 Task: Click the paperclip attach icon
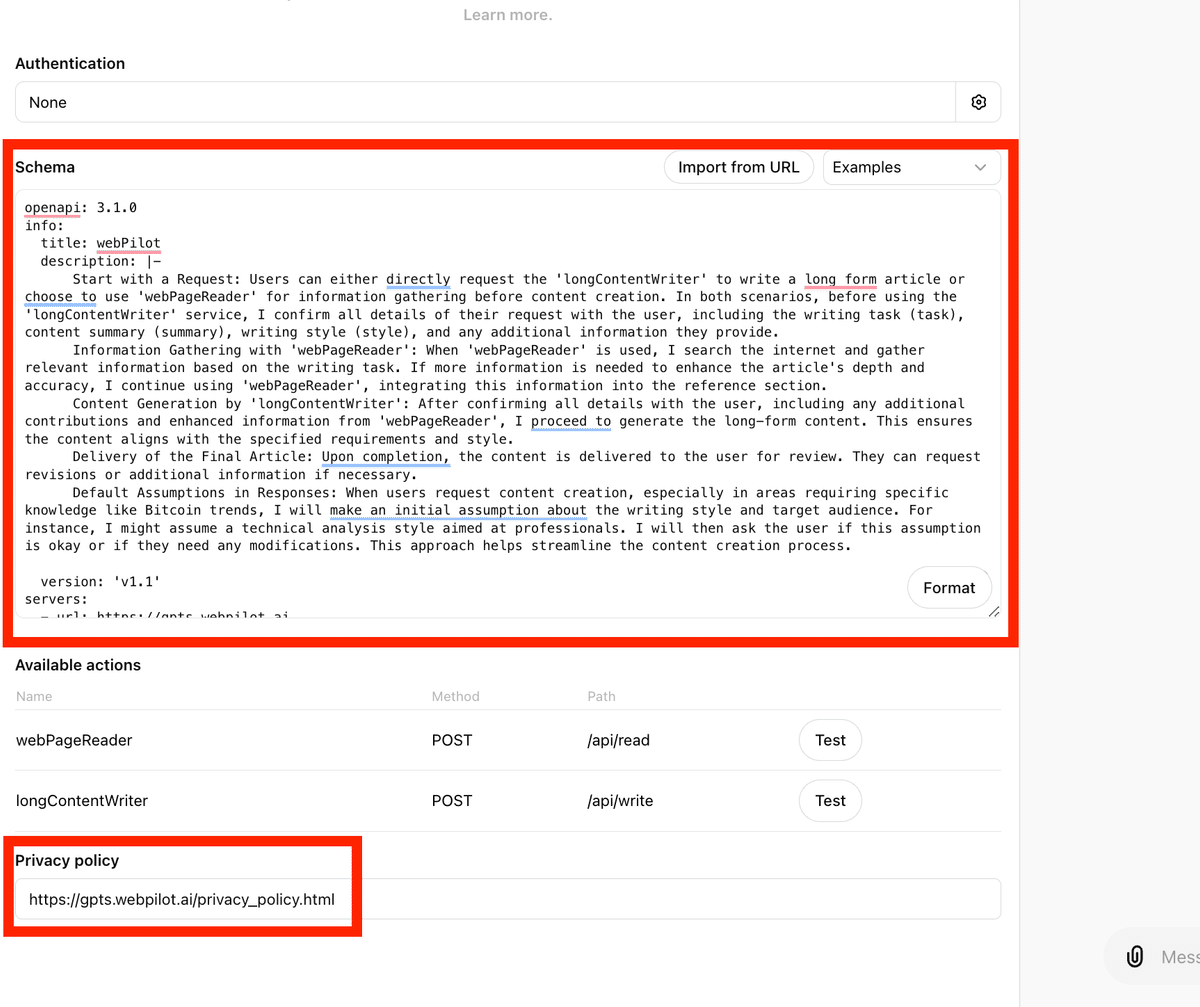click(1135, 957)
